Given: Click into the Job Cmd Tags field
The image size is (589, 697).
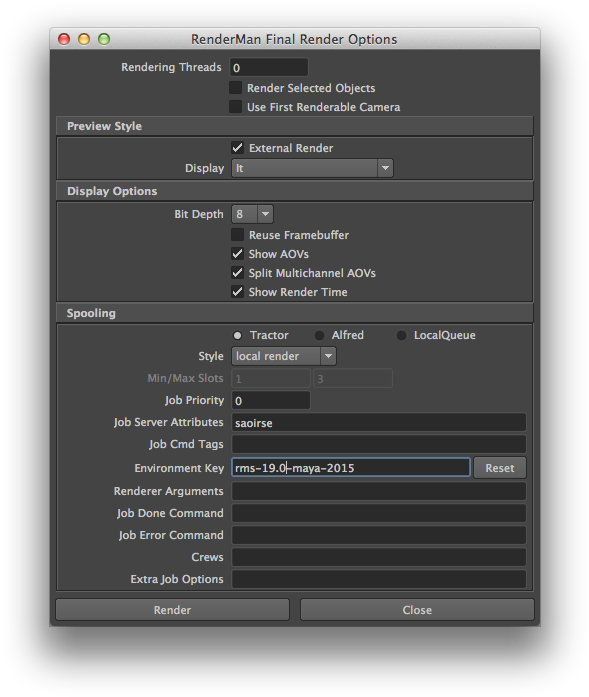Looking at the screenshot, I should click(379, 444).
